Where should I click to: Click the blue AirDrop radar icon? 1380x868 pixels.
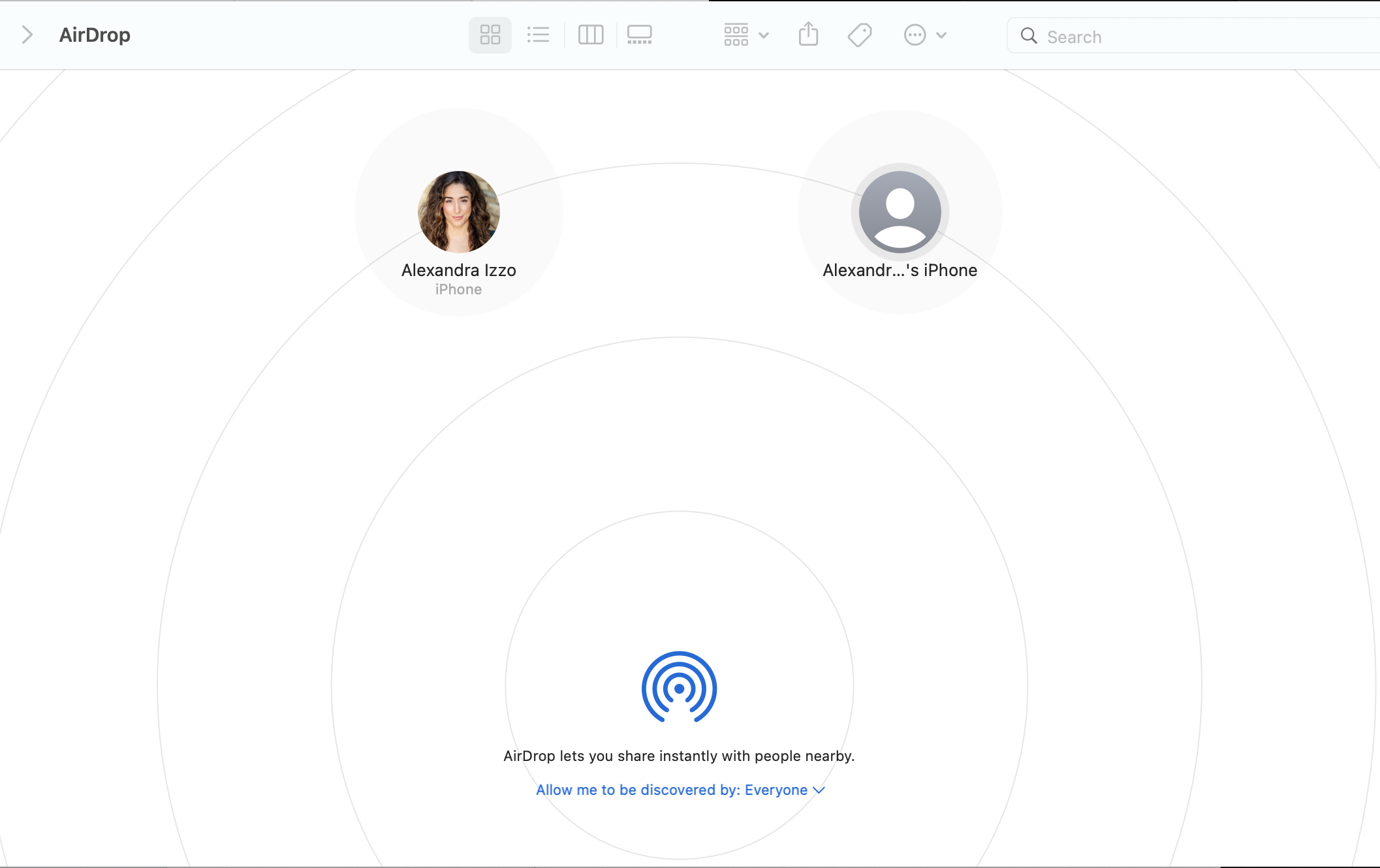pos(679,687)
